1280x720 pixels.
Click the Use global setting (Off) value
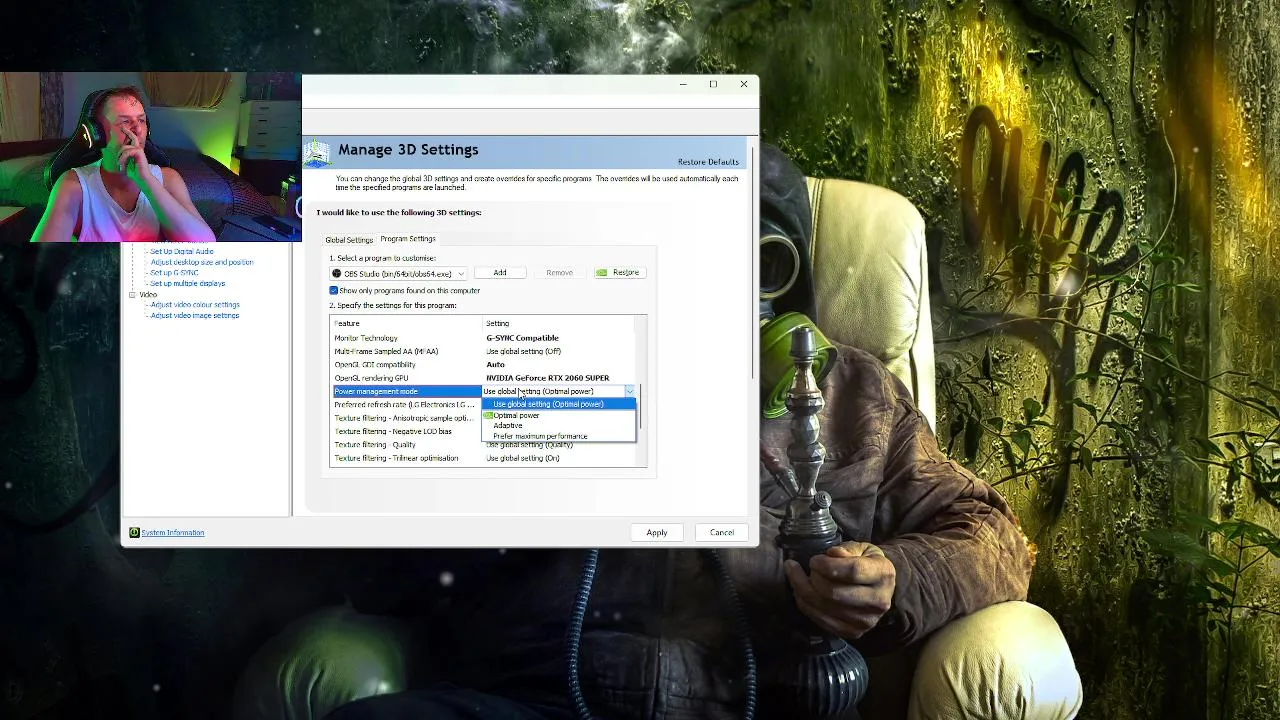click(x=524, y=351)
